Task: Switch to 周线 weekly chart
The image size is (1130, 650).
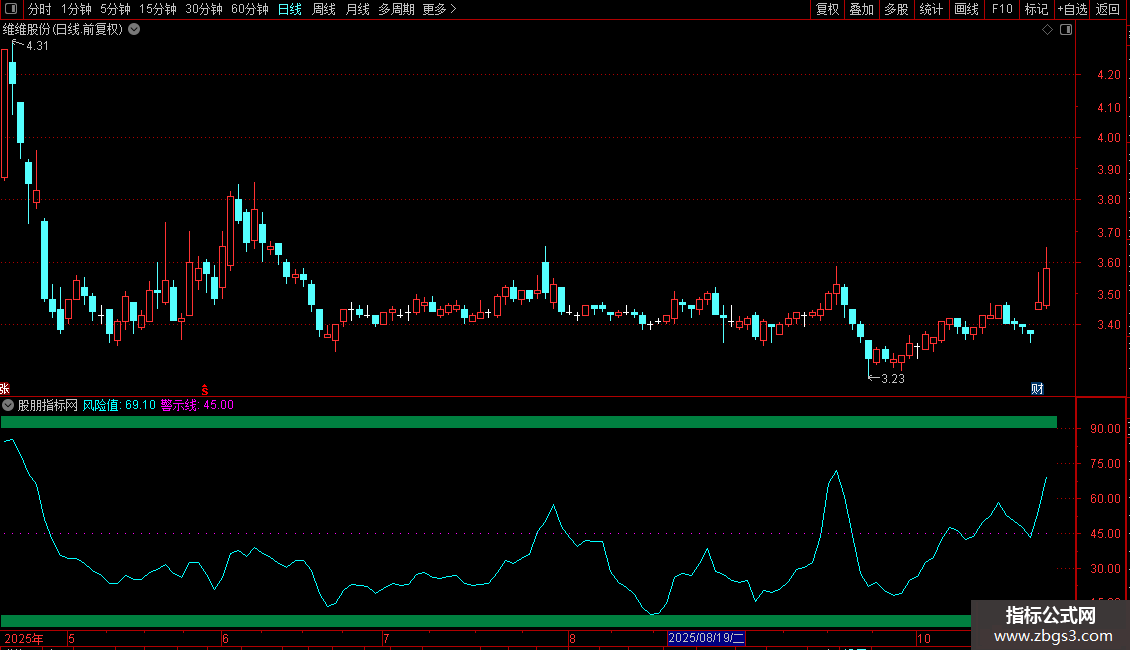Action: (323, 9)
